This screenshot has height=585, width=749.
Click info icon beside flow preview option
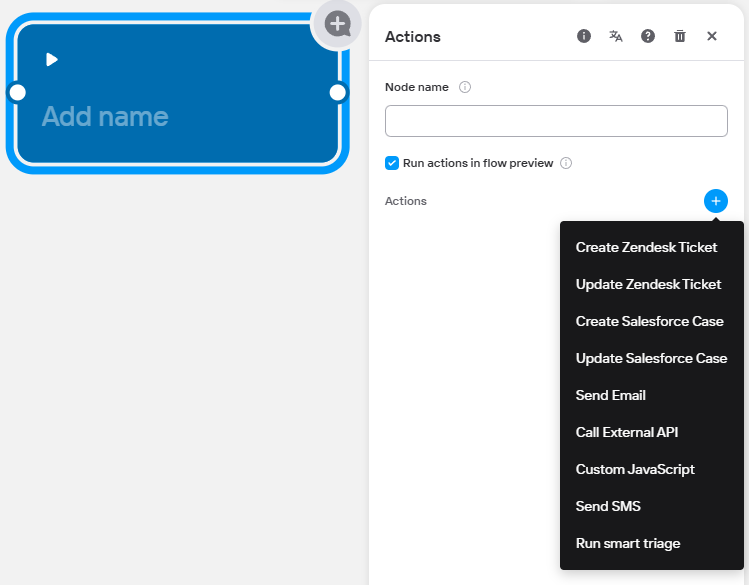[566, 163]
